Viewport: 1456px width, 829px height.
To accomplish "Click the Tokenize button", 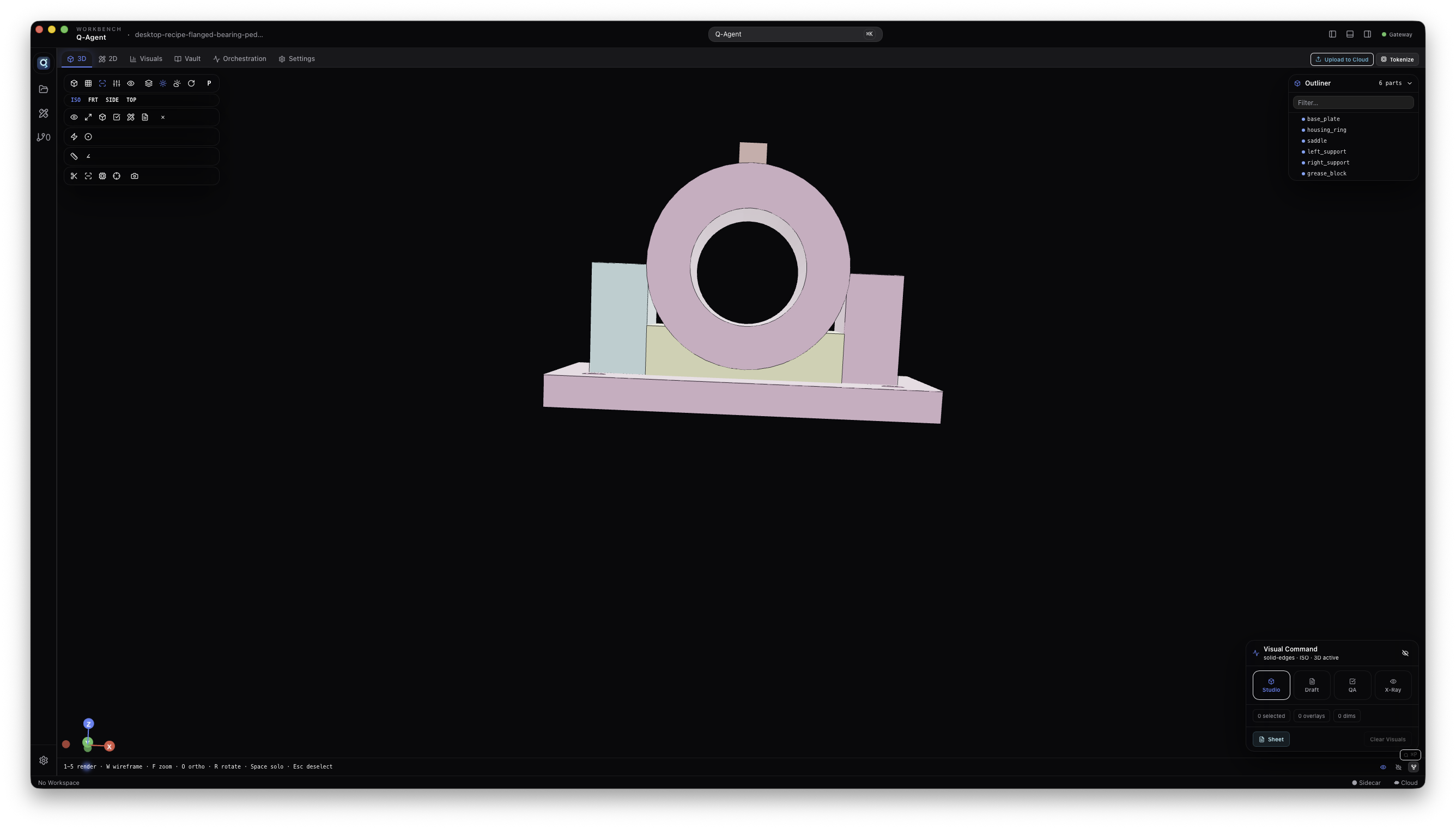I will [x=1397, y=59].
